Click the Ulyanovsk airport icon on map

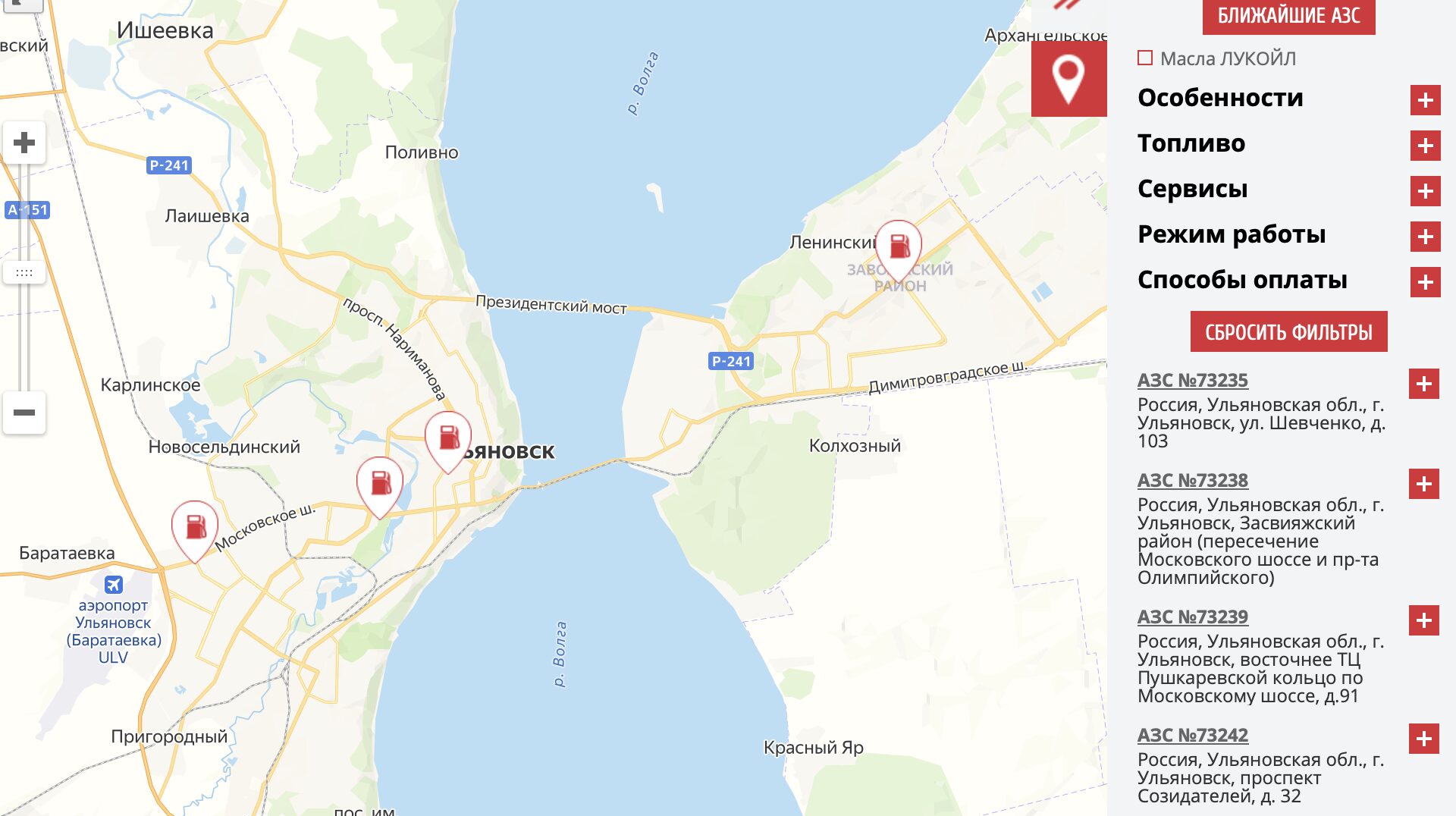point(114,585)
